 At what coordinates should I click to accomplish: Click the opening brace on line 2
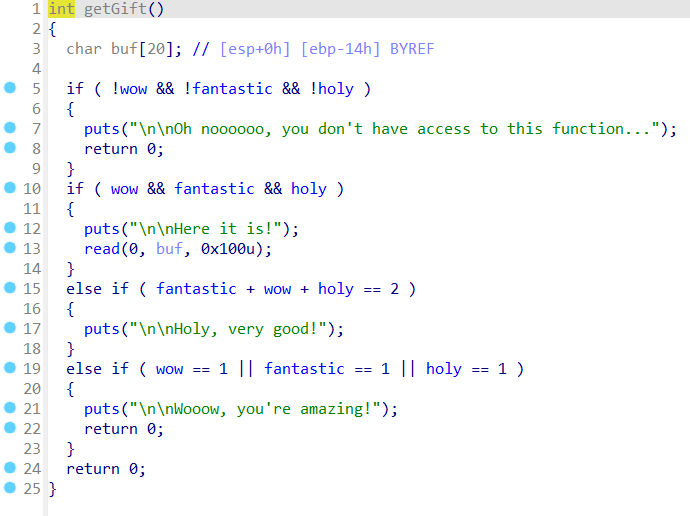[x=53, y=29]
